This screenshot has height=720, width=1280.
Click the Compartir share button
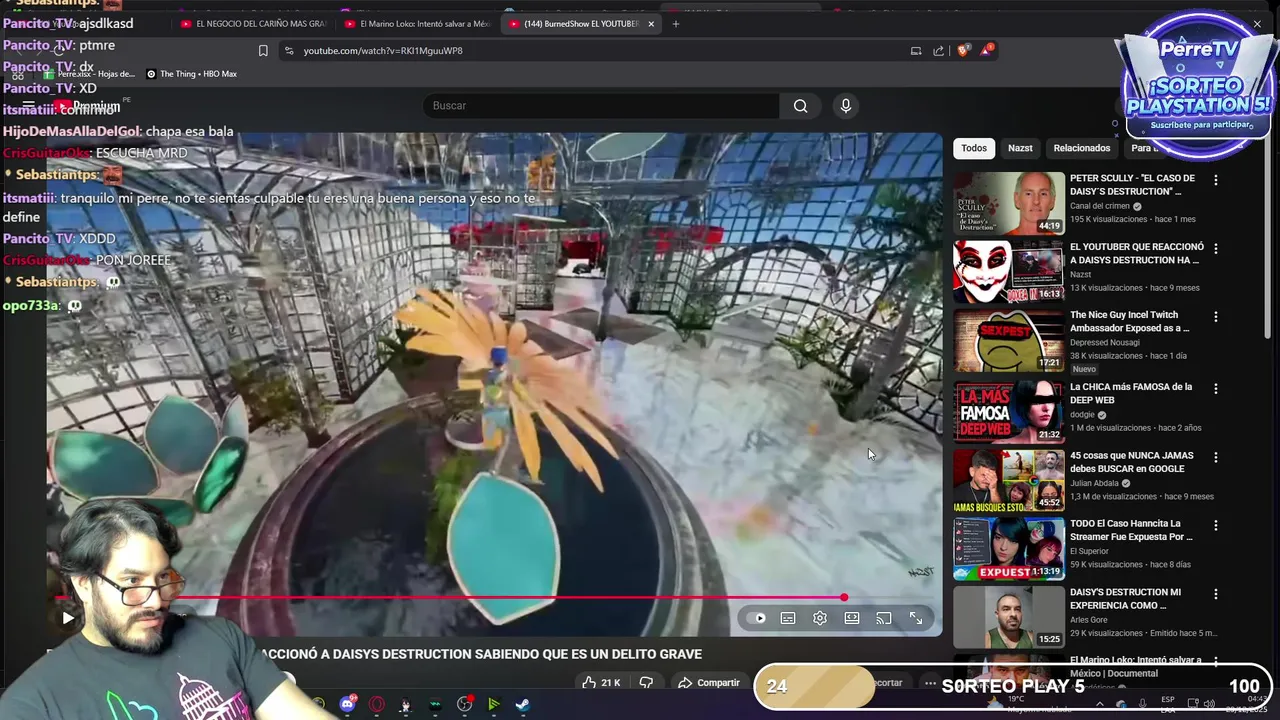tap(708, 683)
